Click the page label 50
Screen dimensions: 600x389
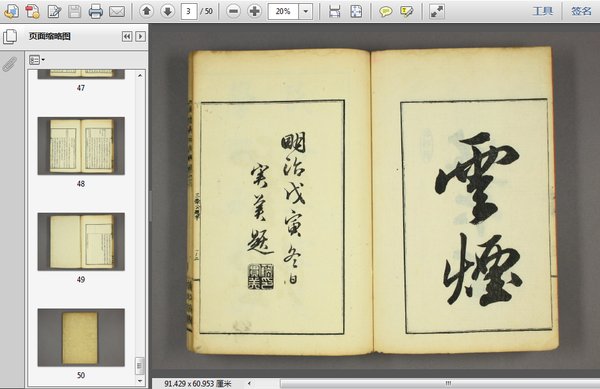(81, 375)
